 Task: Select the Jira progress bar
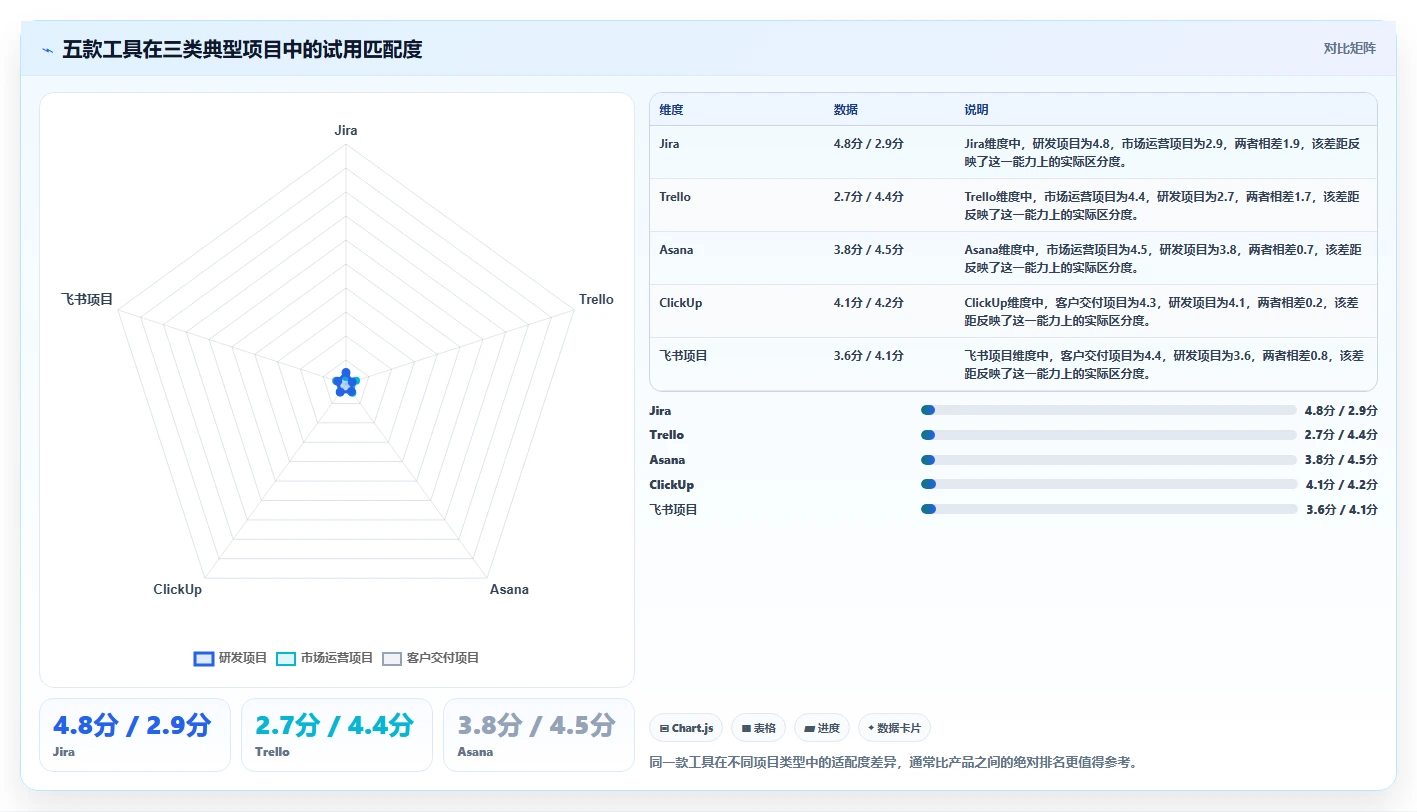click(x=1108, y=410)
